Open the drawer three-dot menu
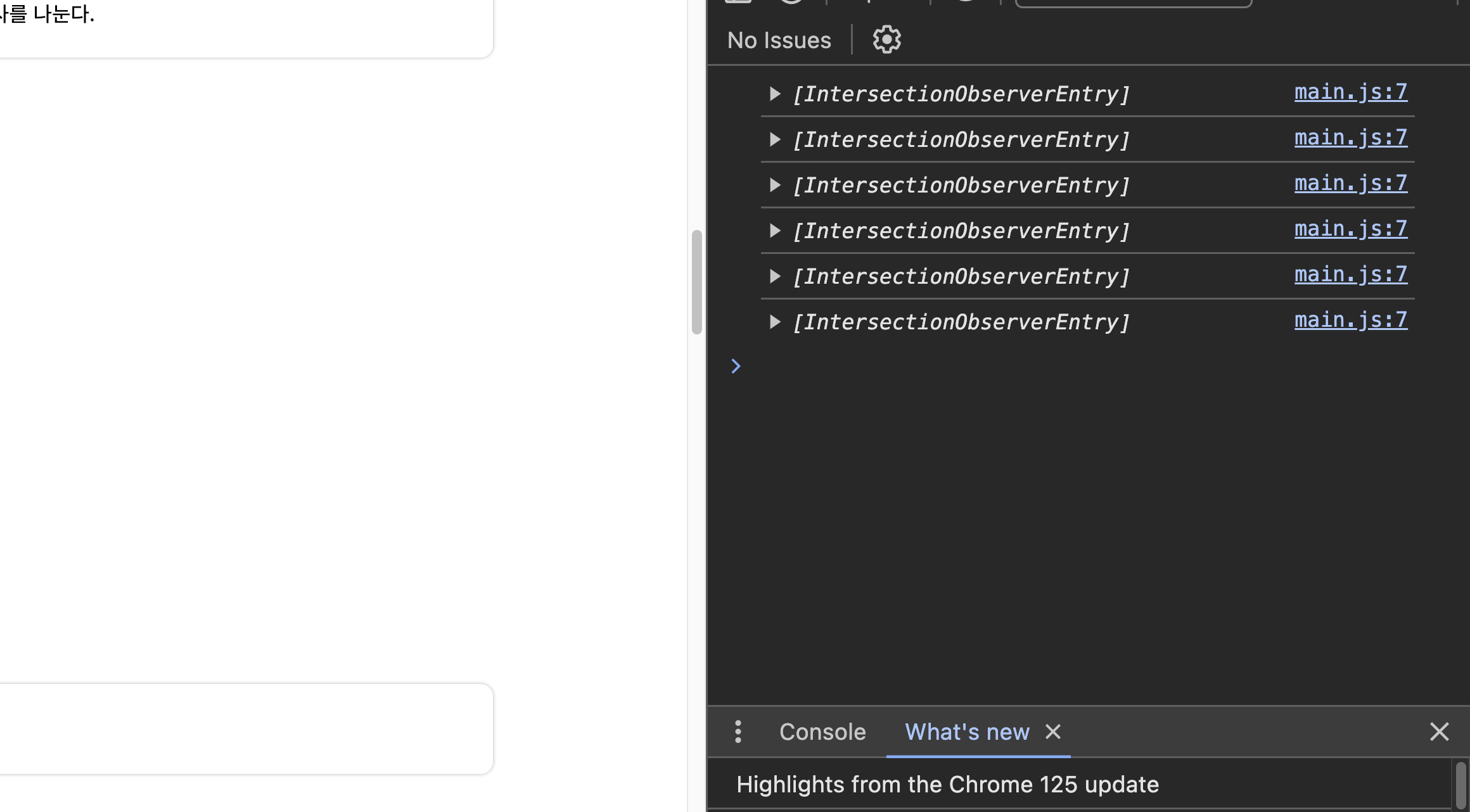Viewport: 1470px width, 812px height. pos(738,732)
